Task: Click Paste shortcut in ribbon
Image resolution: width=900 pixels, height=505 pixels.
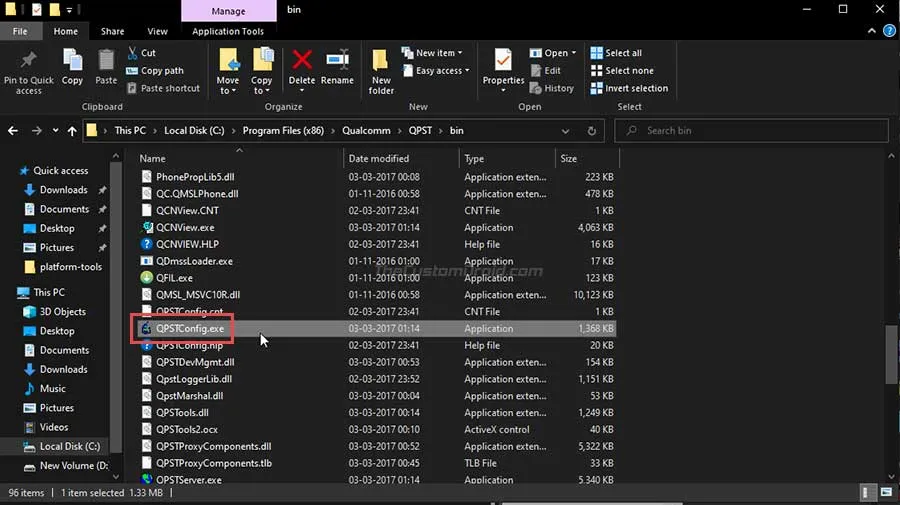Action: pyautogui.click(x=164, y=88)
